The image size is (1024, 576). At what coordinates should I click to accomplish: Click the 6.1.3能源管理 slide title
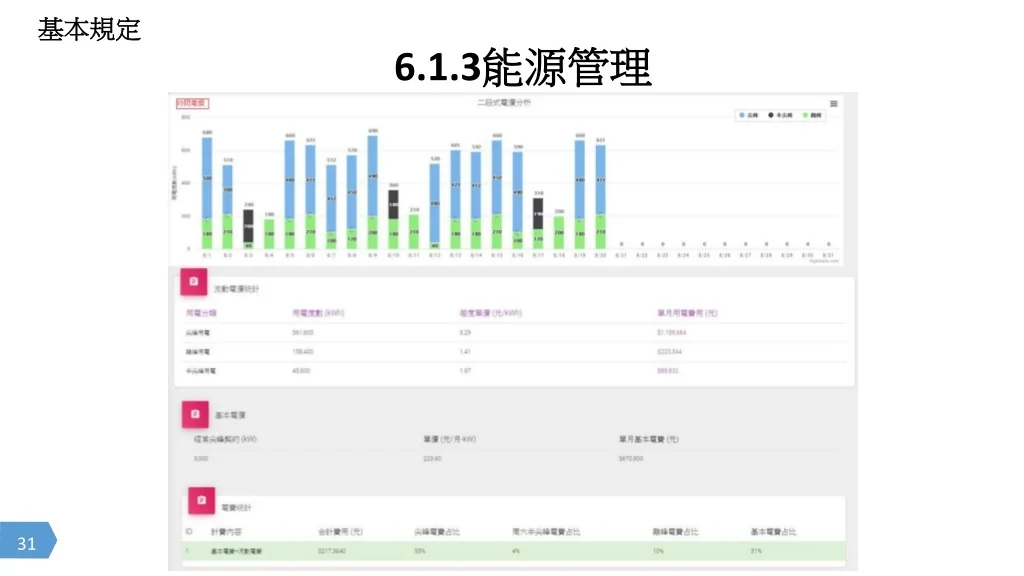click(523, 67)
